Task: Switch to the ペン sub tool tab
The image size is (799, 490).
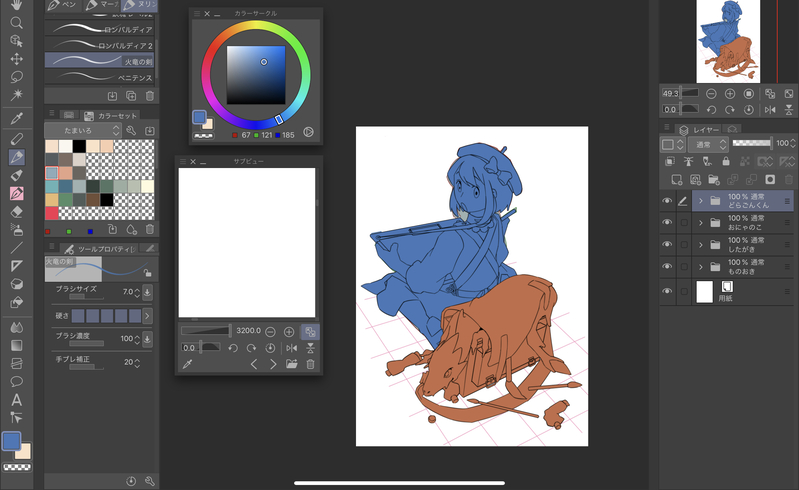Action: (x=62, y=5)
